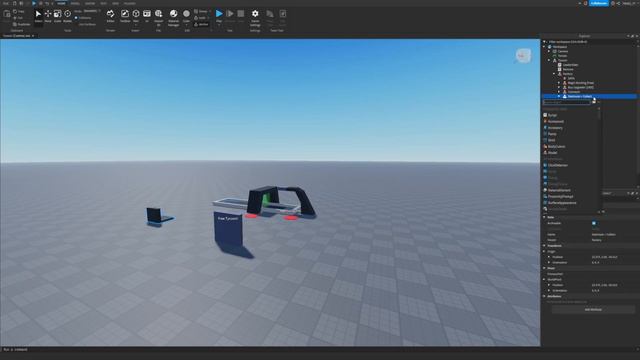640x360 pixels.
Task: Click the Anchor button
Action: (201, 24)
